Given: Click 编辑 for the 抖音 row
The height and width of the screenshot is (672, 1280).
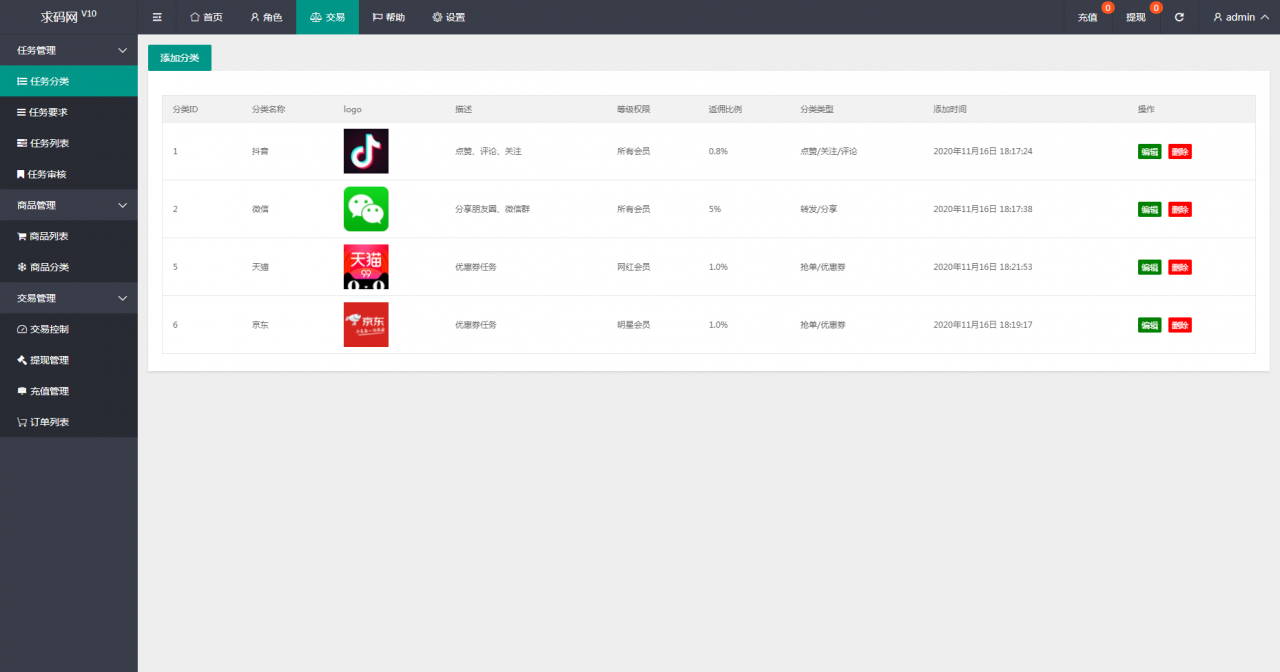Looking at the screenshot, I should [x=1150, y=152].
